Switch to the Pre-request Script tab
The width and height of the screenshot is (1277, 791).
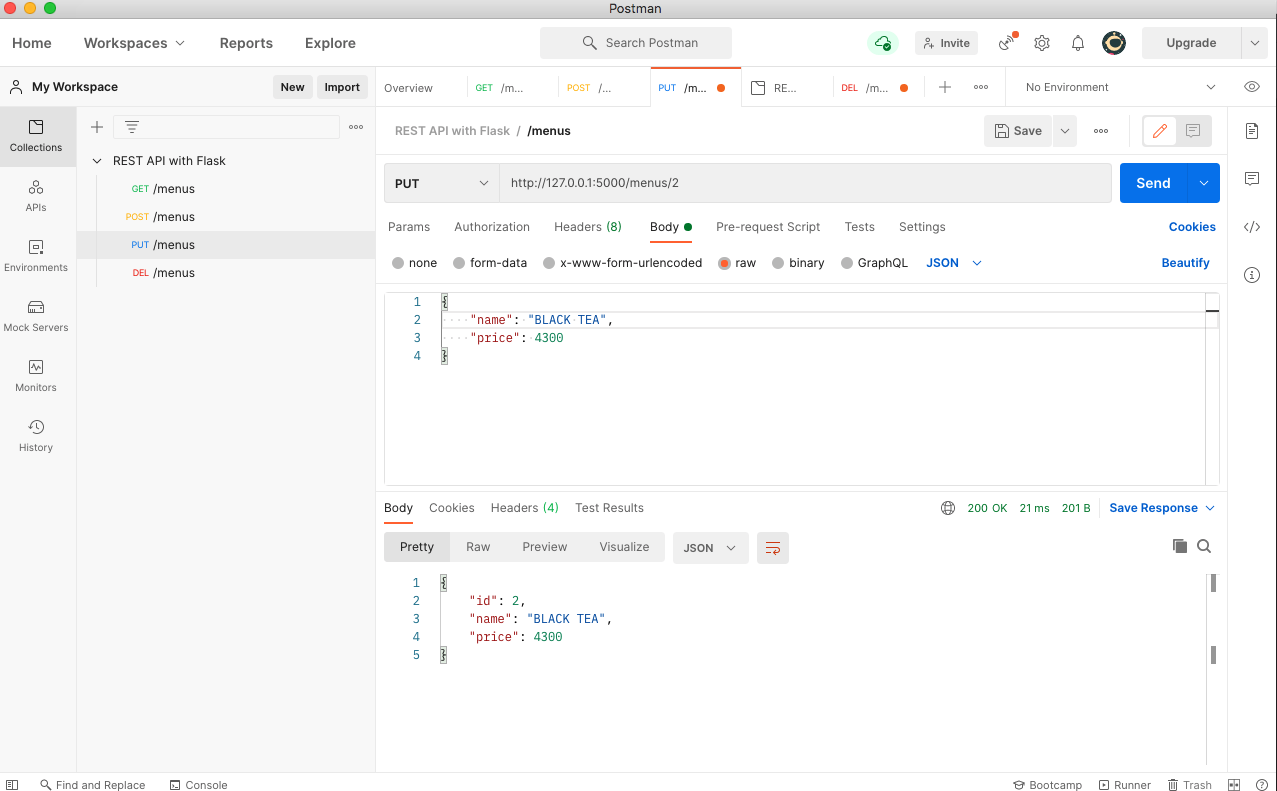768,227
